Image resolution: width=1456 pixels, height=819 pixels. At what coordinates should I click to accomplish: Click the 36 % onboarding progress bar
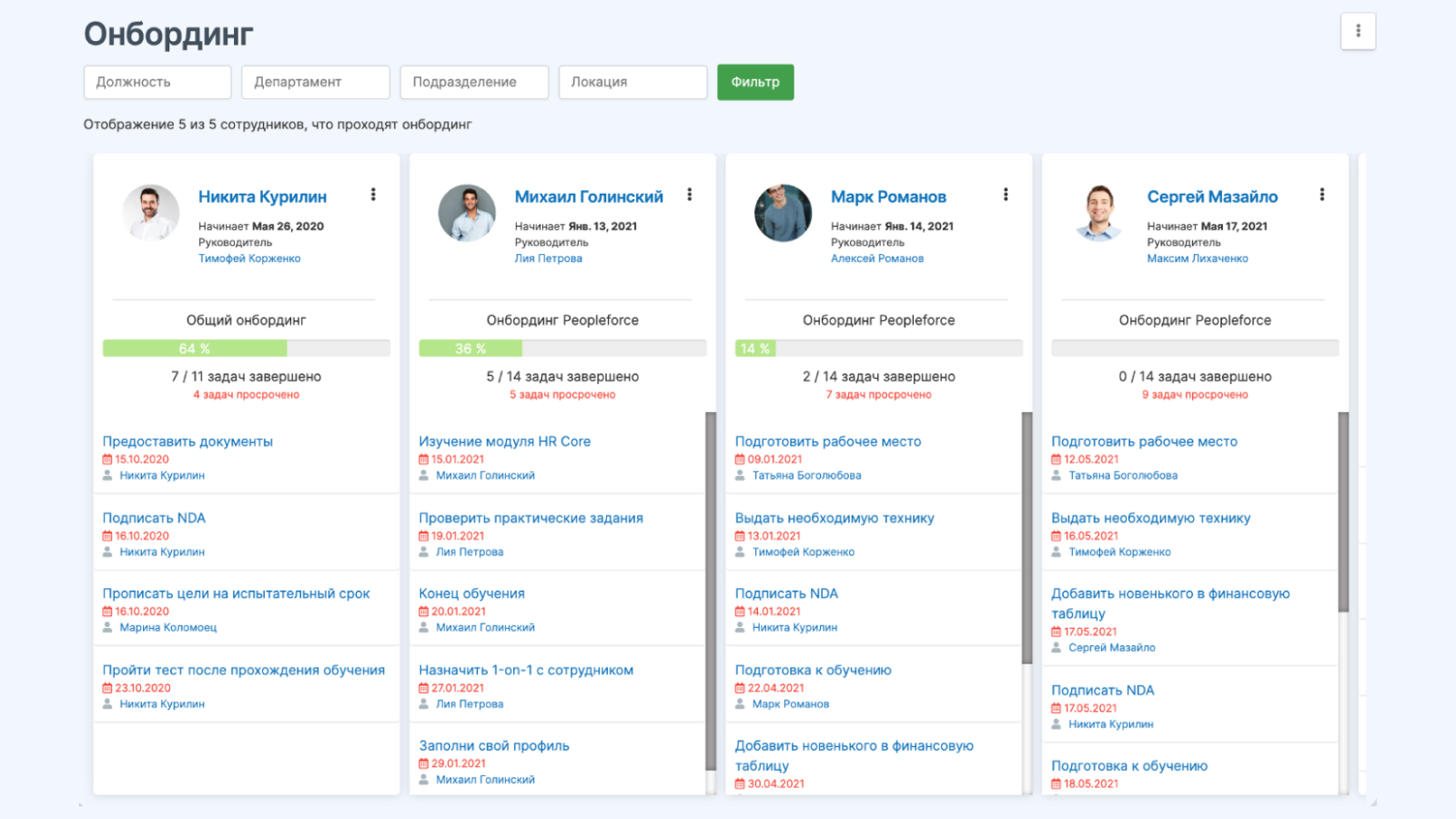[562, 349]
